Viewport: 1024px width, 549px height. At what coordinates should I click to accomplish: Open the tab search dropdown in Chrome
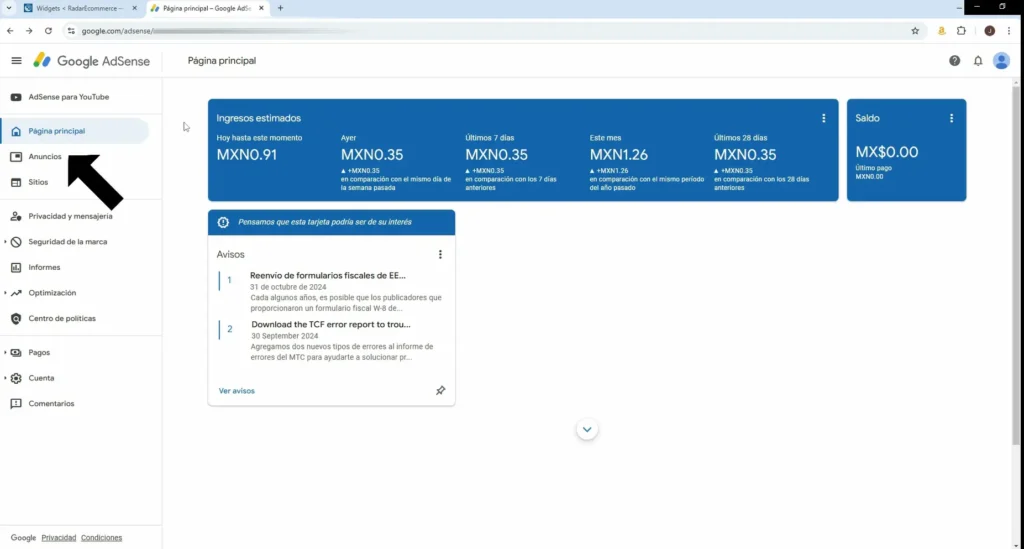pos(9,8)
